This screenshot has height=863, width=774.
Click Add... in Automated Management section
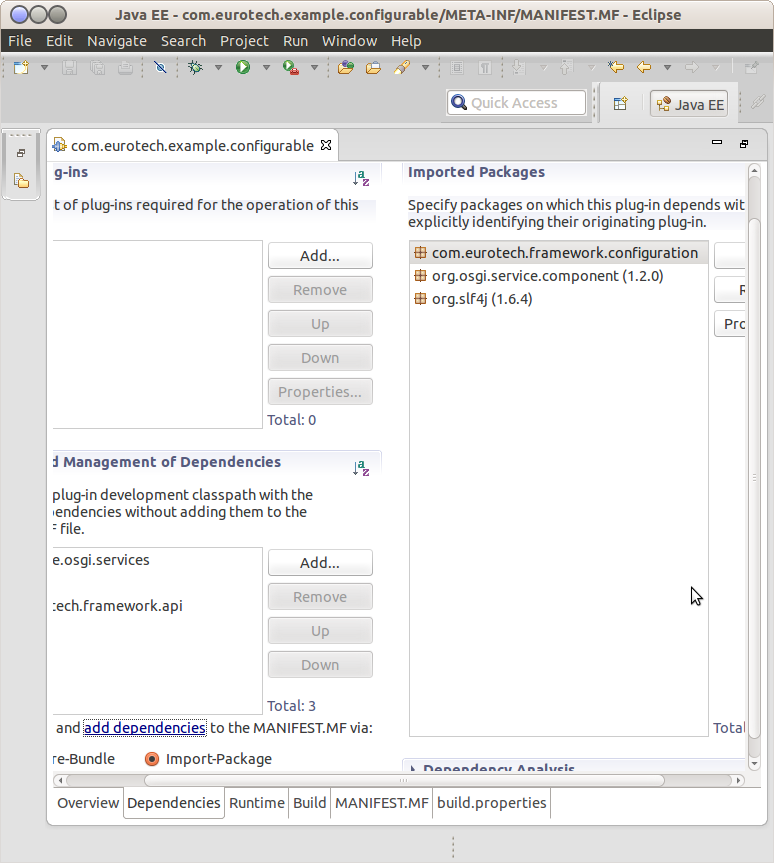click(320, 562)
